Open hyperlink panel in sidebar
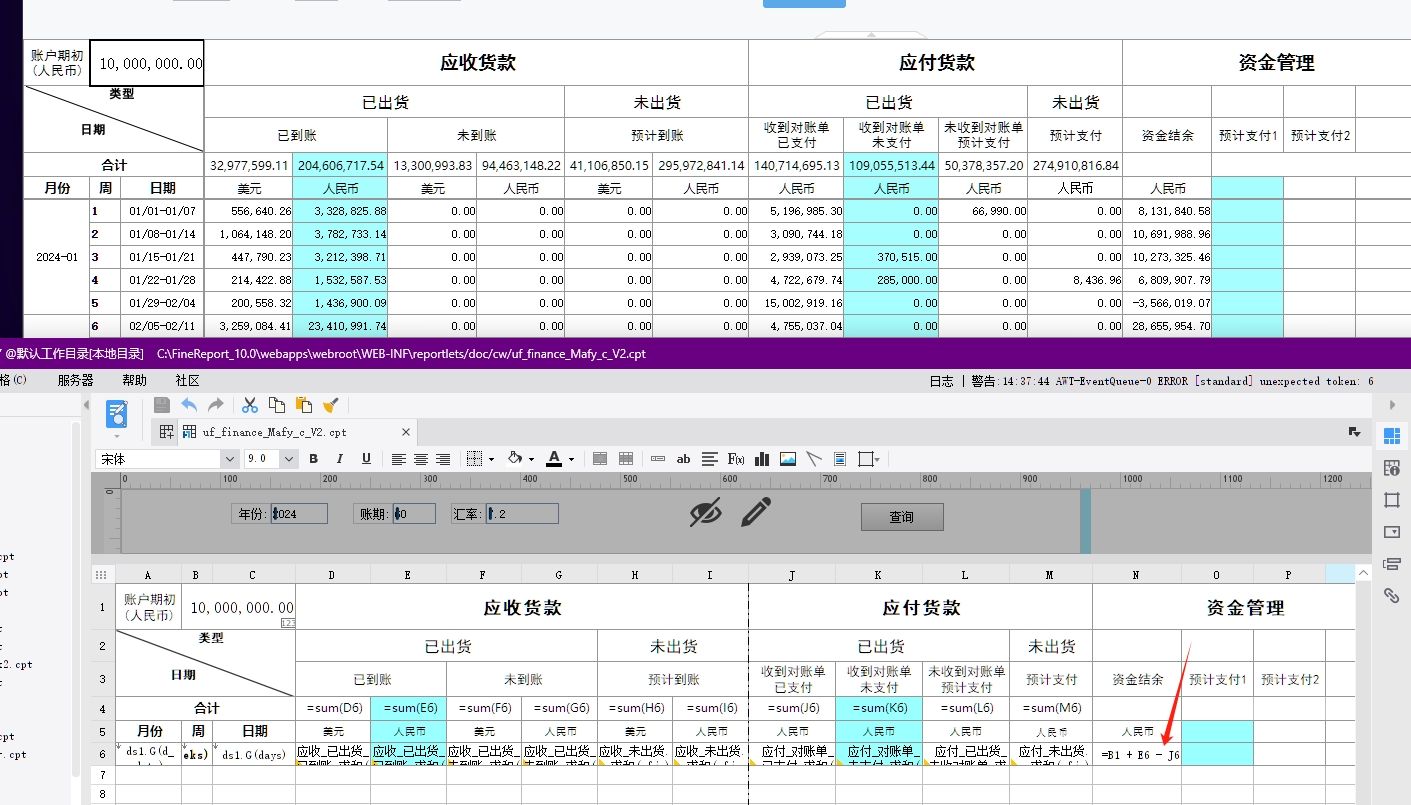Image resolution: width=1411 pixels, height=805 pixels. [1391, 596]
